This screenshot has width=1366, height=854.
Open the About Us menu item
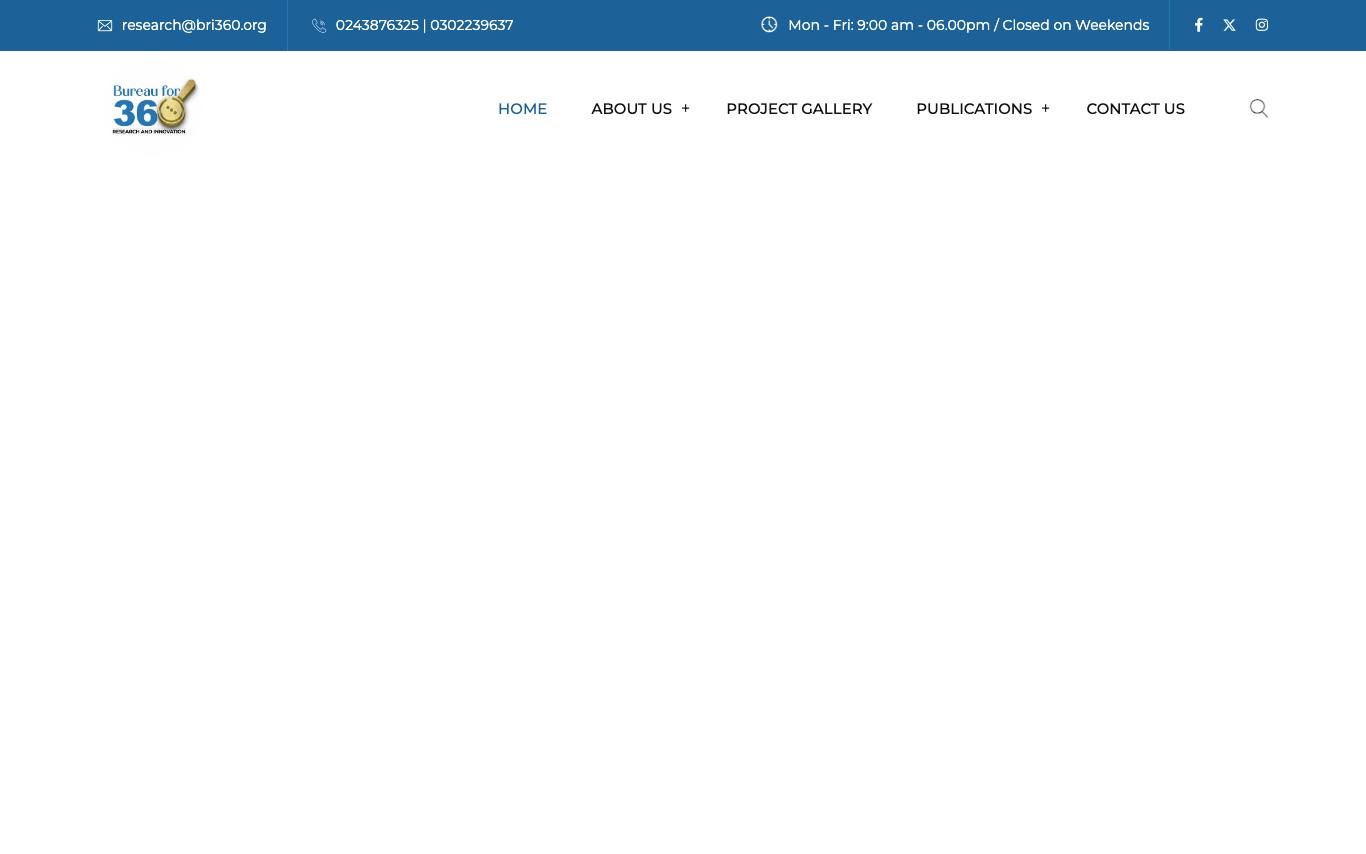pos(631,108)
